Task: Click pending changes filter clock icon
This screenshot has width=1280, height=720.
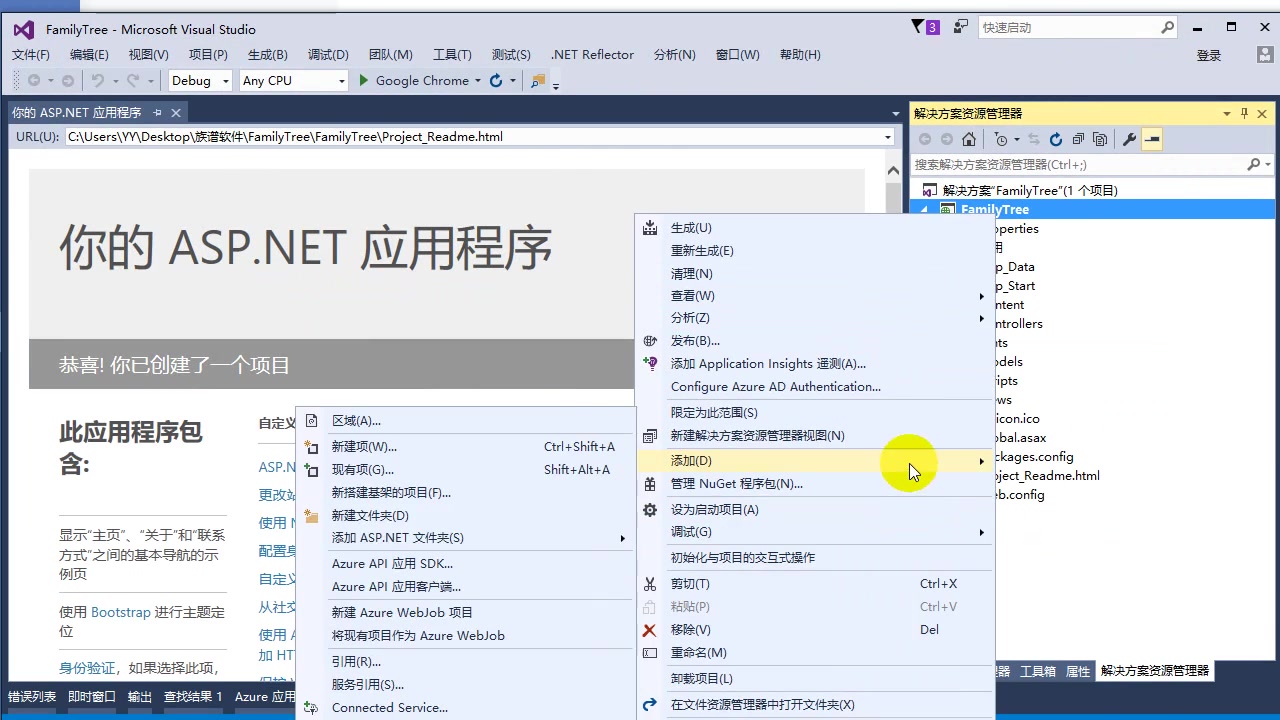Action: [x=1000, y=139]
